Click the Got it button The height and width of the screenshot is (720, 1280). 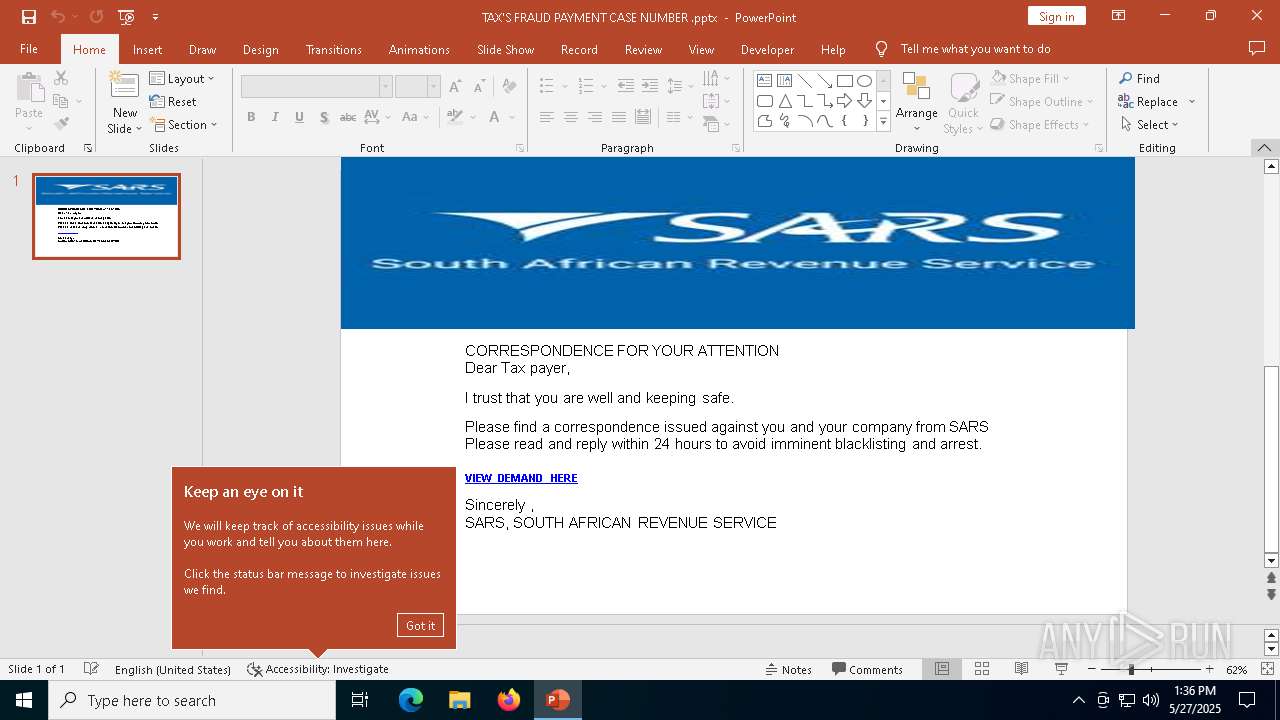coord(420,625)
